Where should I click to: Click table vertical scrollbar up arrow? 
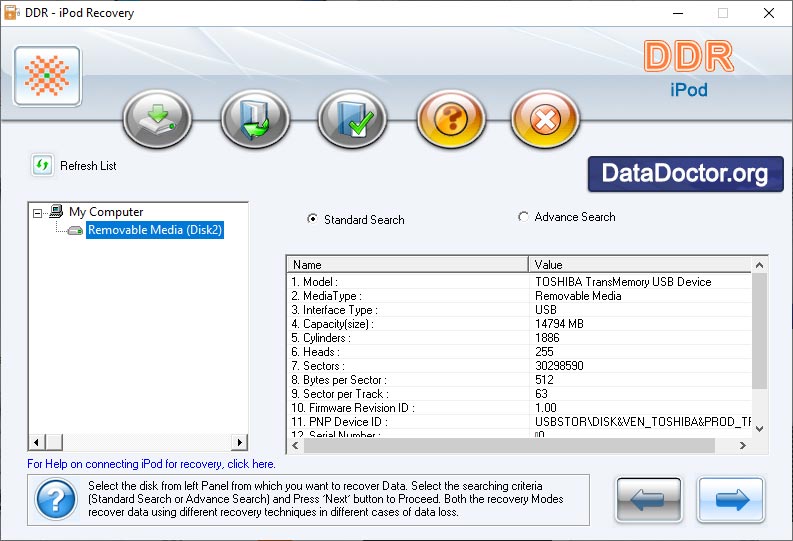759,265
